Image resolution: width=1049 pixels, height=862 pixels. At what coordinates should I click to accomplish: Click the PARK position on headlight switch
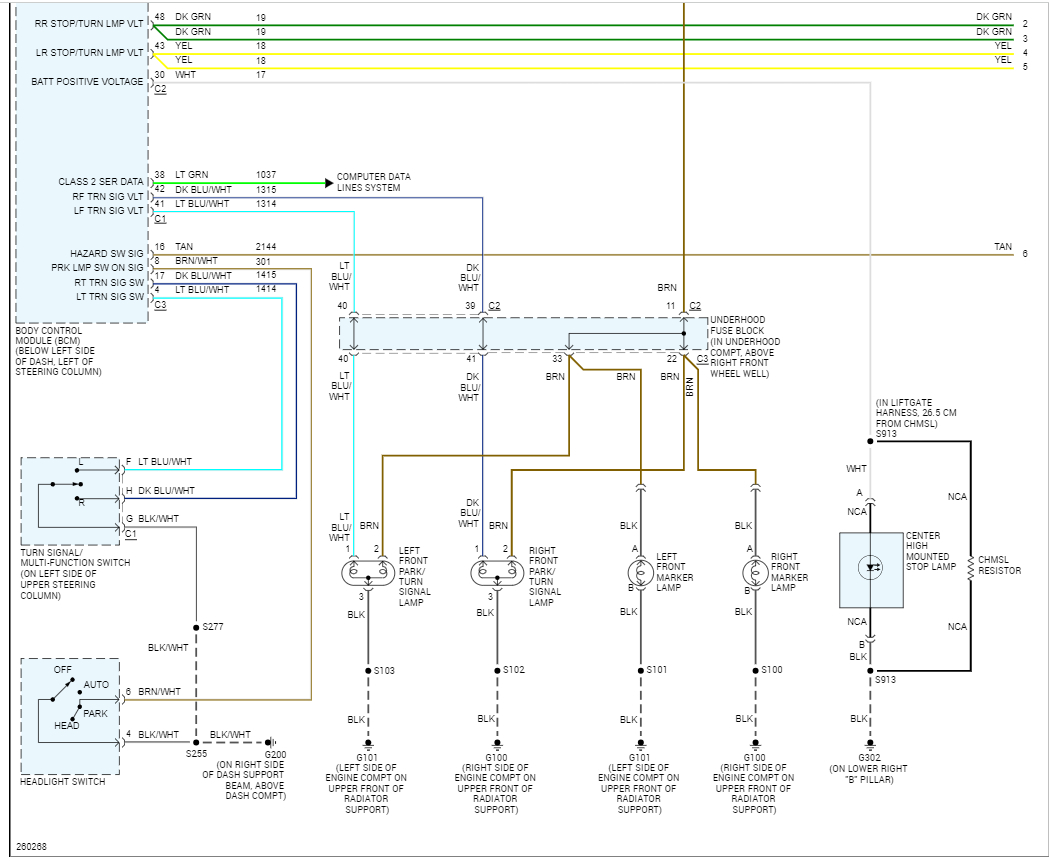coord(95,713)
